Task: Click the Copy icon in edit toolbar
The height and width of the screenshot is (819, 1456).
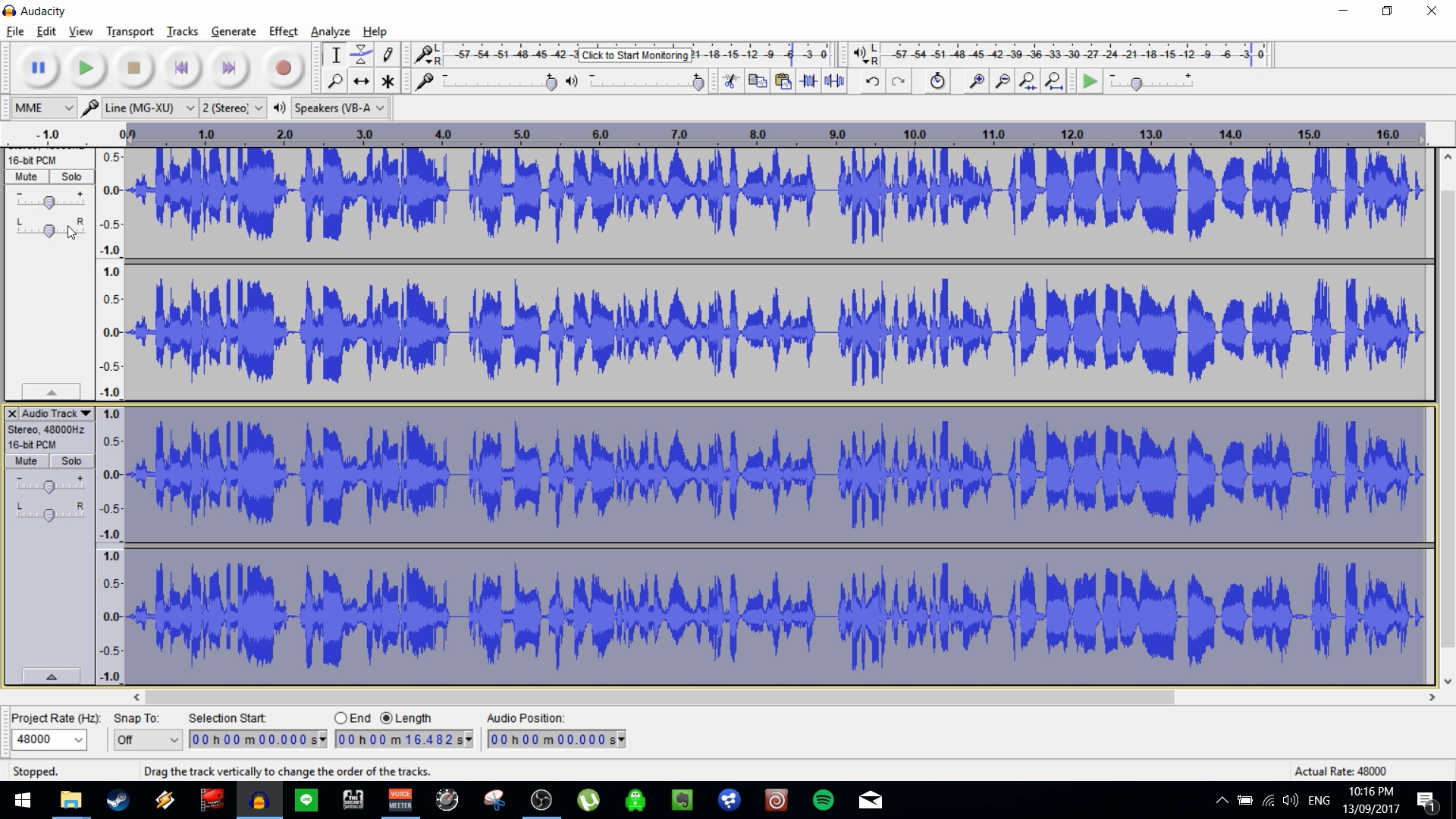Action: pyautogui.click(x=757, y=81)
